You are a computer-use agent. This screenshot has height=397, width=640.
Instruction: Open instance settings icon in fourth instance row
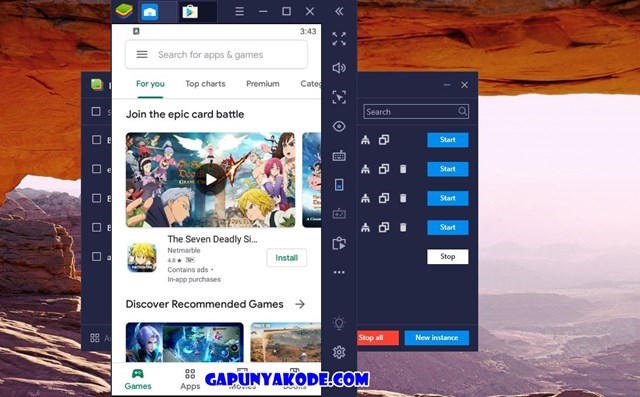tap(365, 227)
